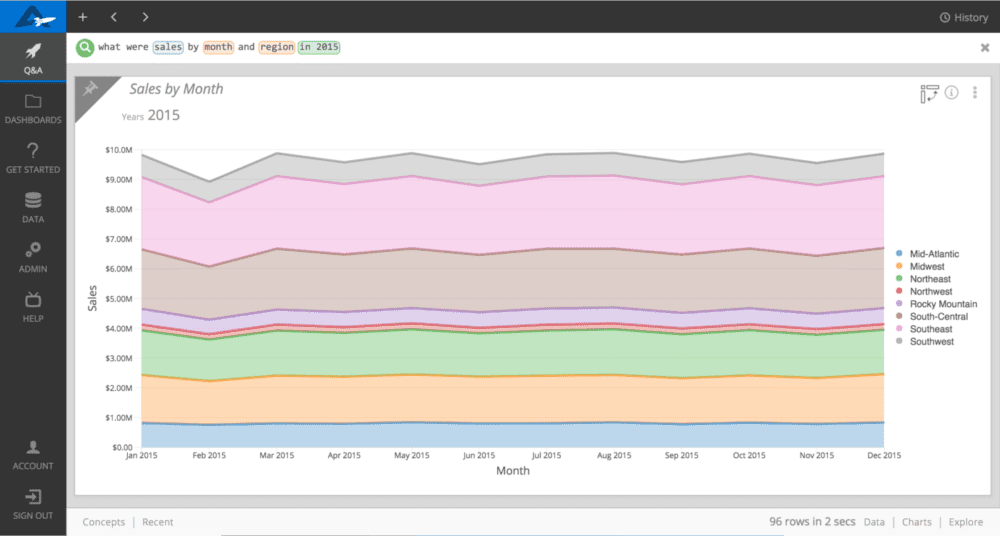1000x536 pixels.
Task: Open the Account person icon
Action: click(x=33, y=447)
